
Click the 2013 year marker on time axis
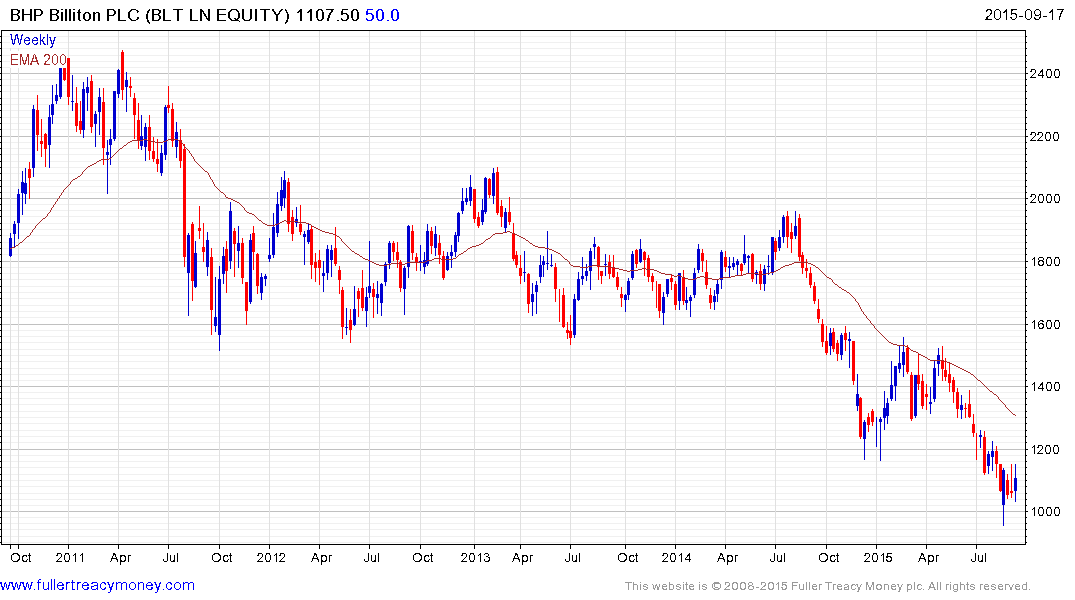[x=475, y=557]
